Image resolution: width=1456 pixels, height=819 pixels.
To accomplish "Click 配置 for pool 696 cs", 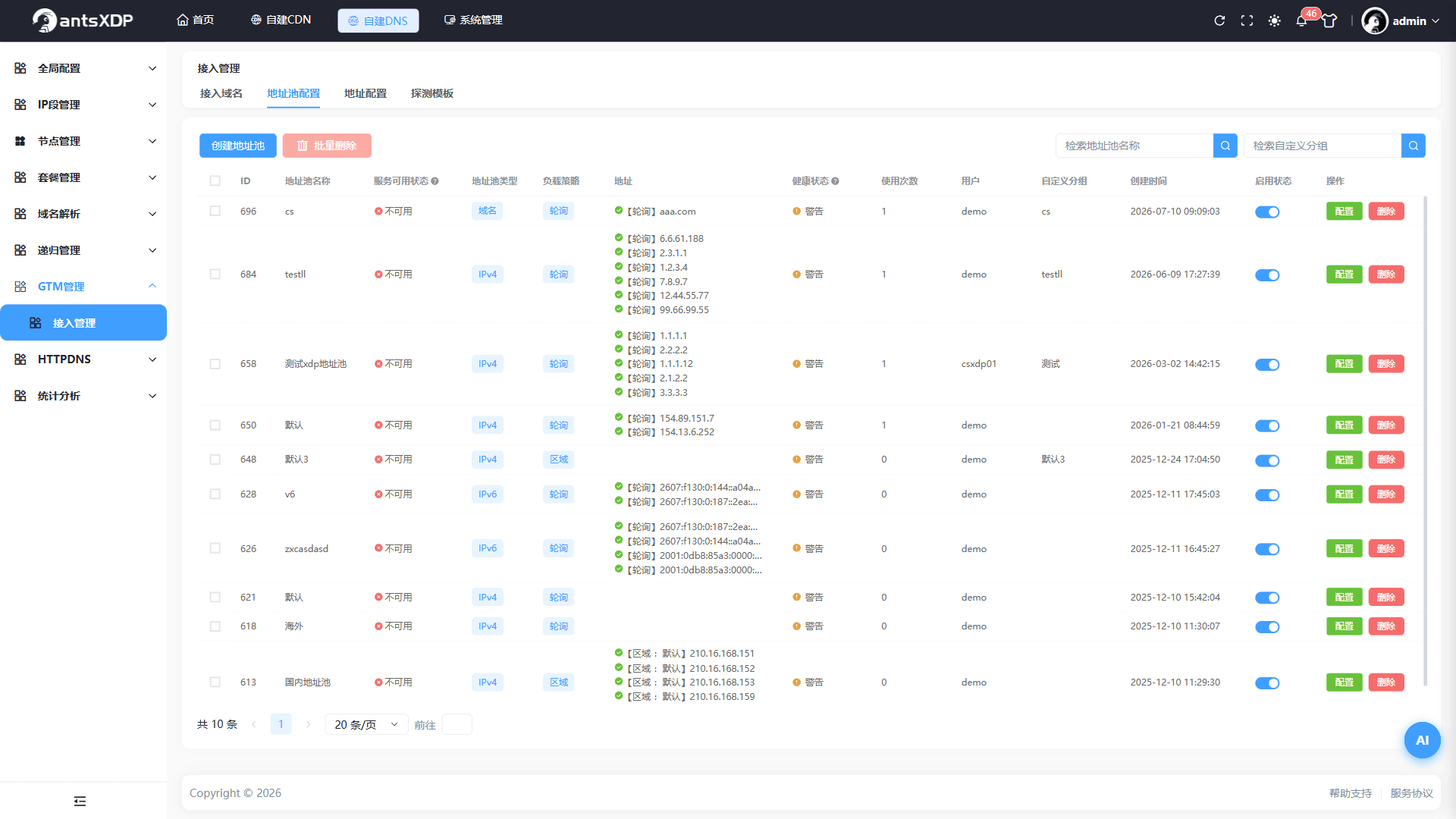I will click(1344, 212).
